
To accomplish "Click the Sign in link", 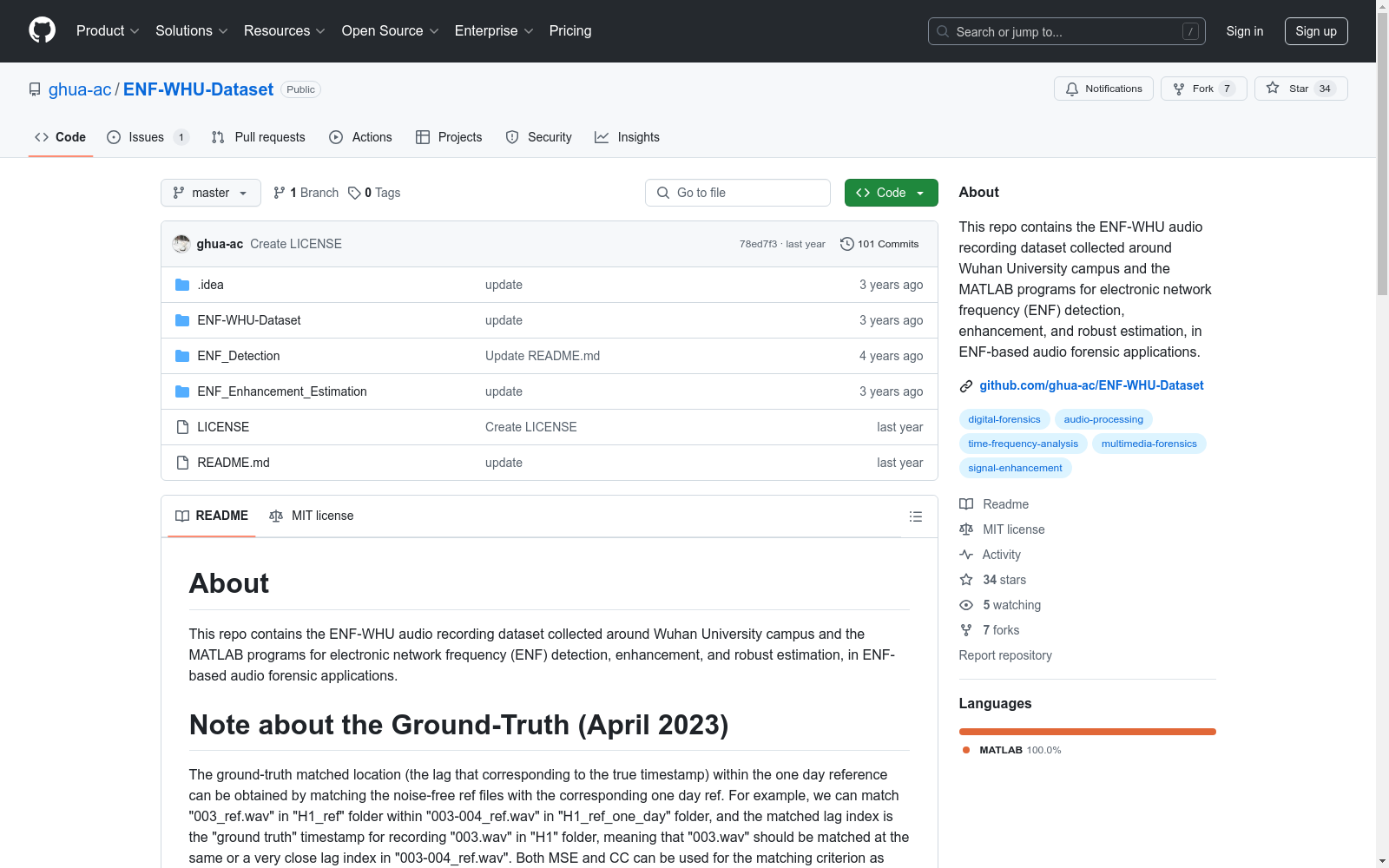I will (1245, 31).
